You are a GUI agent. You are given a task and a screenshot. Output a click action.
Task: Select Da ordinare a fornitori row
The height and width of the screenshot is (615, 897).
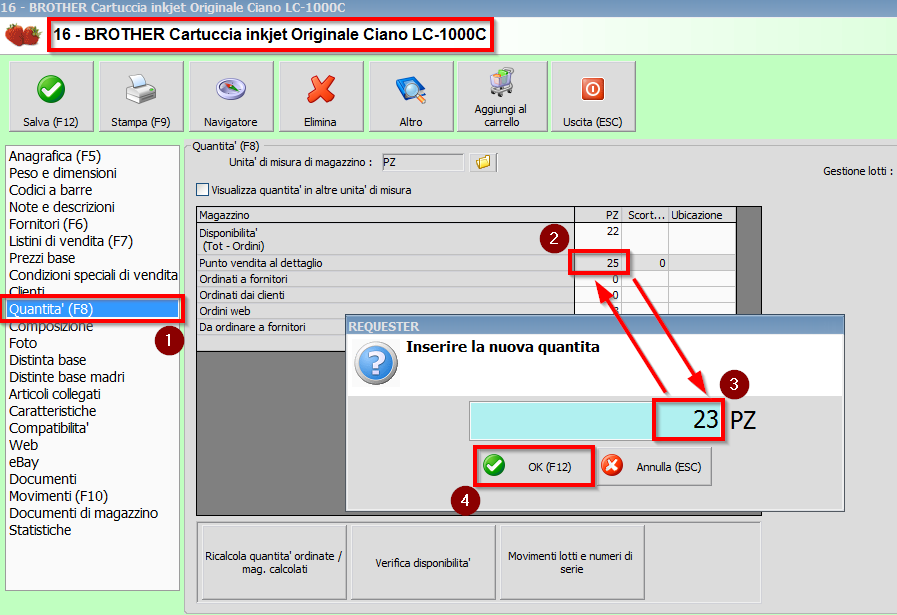(272, 327)
